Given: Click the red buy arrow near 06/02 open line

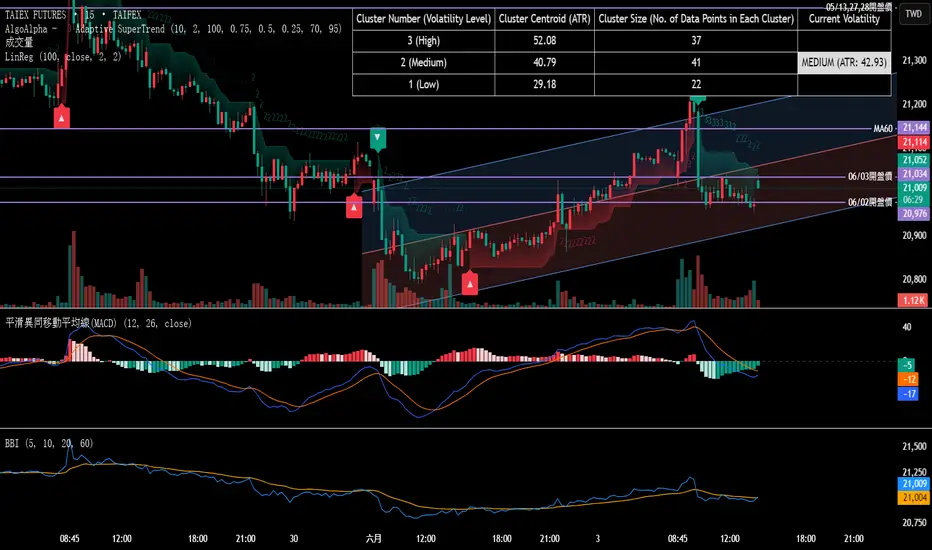Looking at the screenshot, I should click(x=354, y=206).
